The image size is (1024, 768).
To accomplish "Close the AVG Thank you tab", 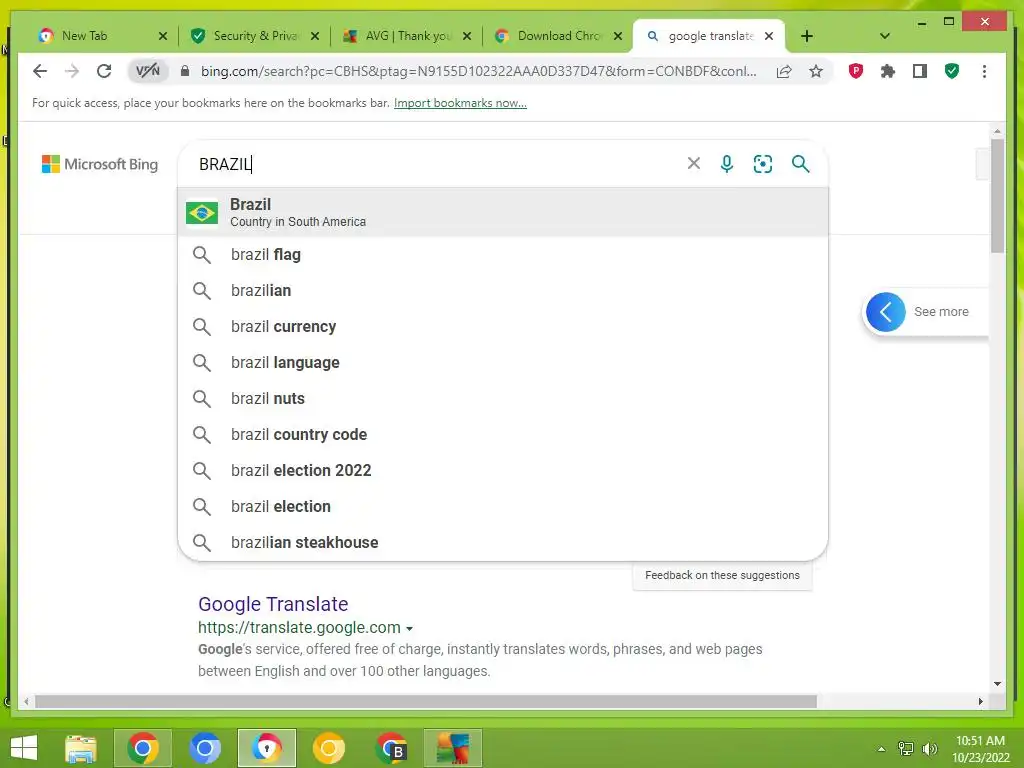I will (x=467, y=36).
